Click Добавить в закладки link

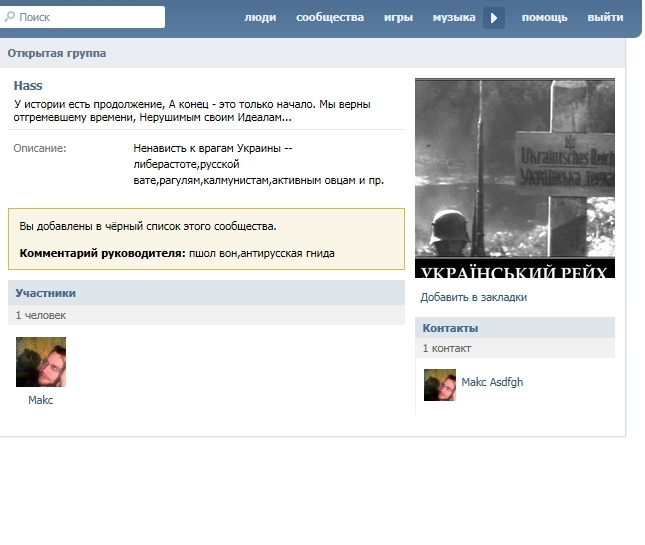pyautogui.click(x=473, y=297)
